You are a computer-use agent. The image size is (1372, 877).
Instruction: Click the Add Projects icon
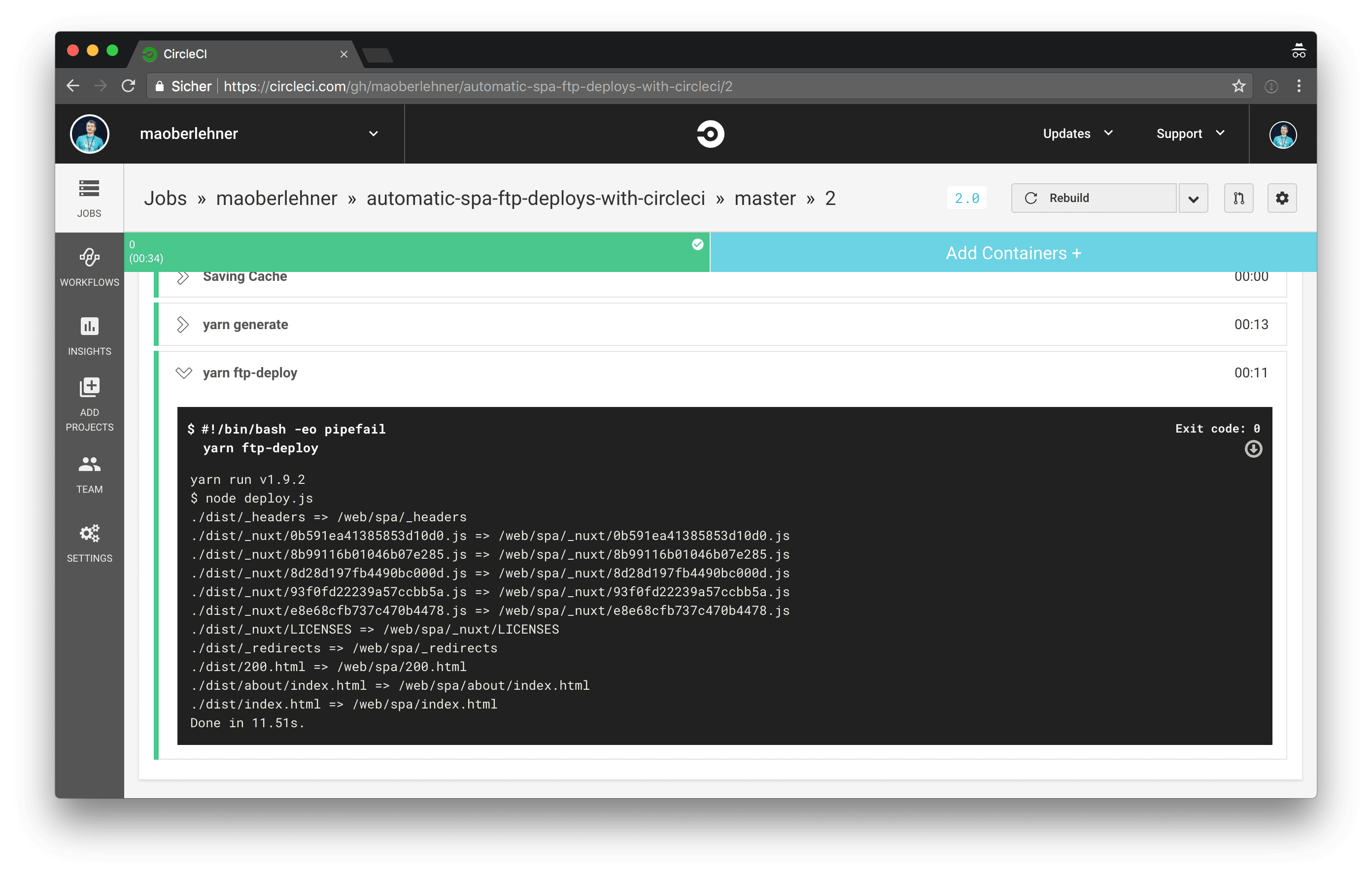point(90,403)
